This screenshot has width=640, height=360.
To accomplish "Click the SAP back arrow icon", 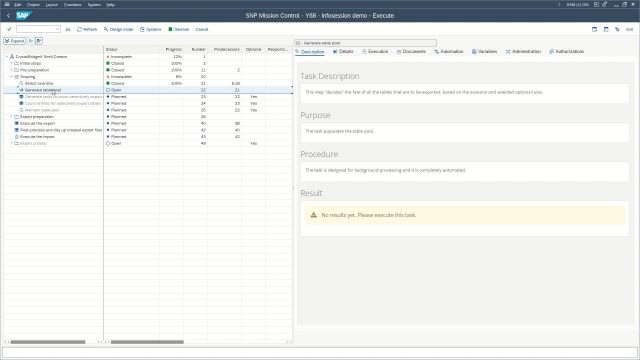I will 8,16.
